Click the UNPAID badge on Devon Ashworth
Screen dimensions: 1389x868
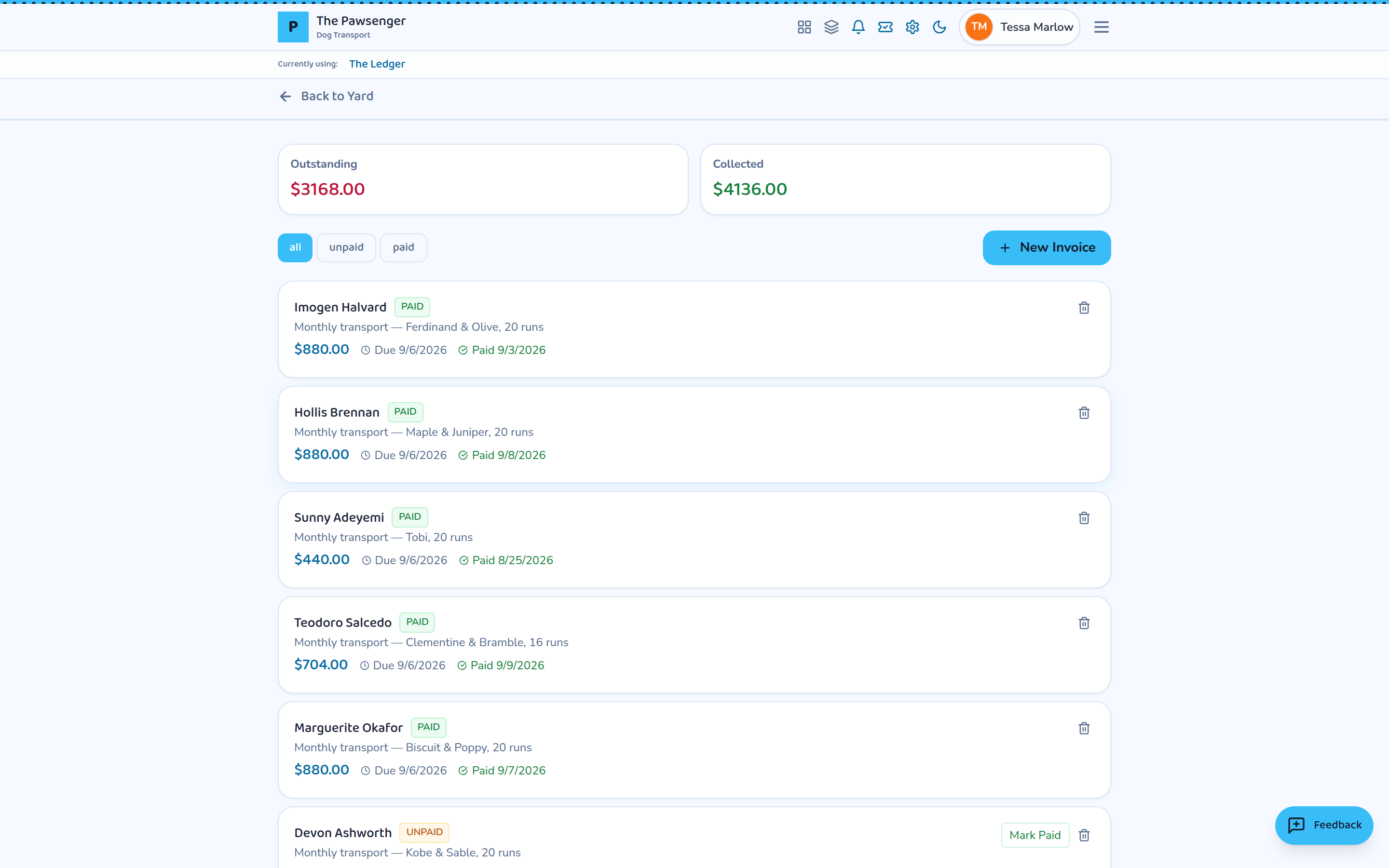point(424,832)
